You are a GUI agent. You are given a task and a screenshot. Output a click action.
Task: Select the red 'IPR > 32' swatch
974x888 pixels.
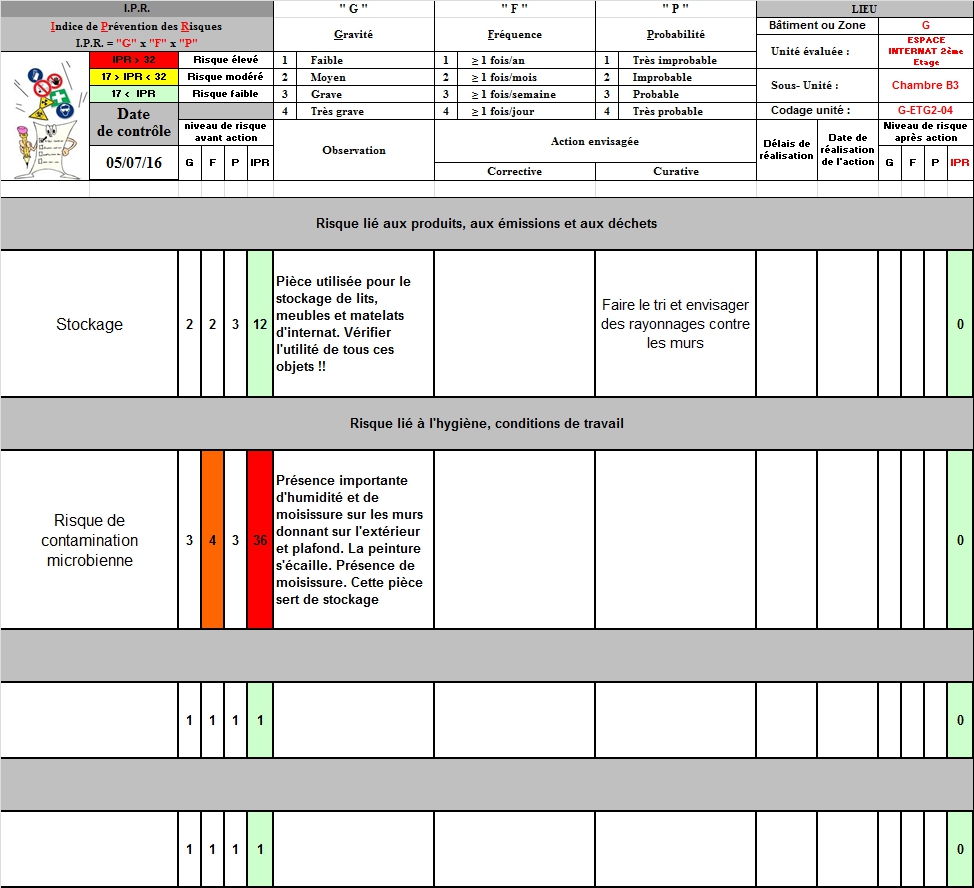tap(133, 60)
